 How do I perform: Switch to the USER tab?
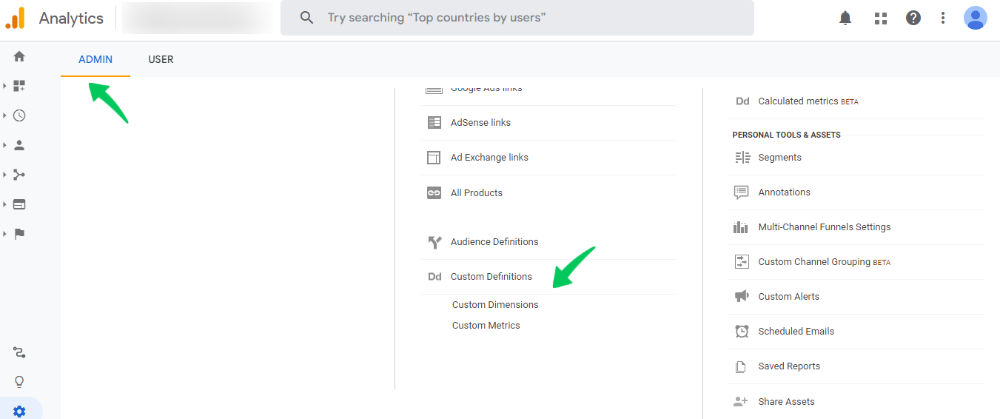161,60
